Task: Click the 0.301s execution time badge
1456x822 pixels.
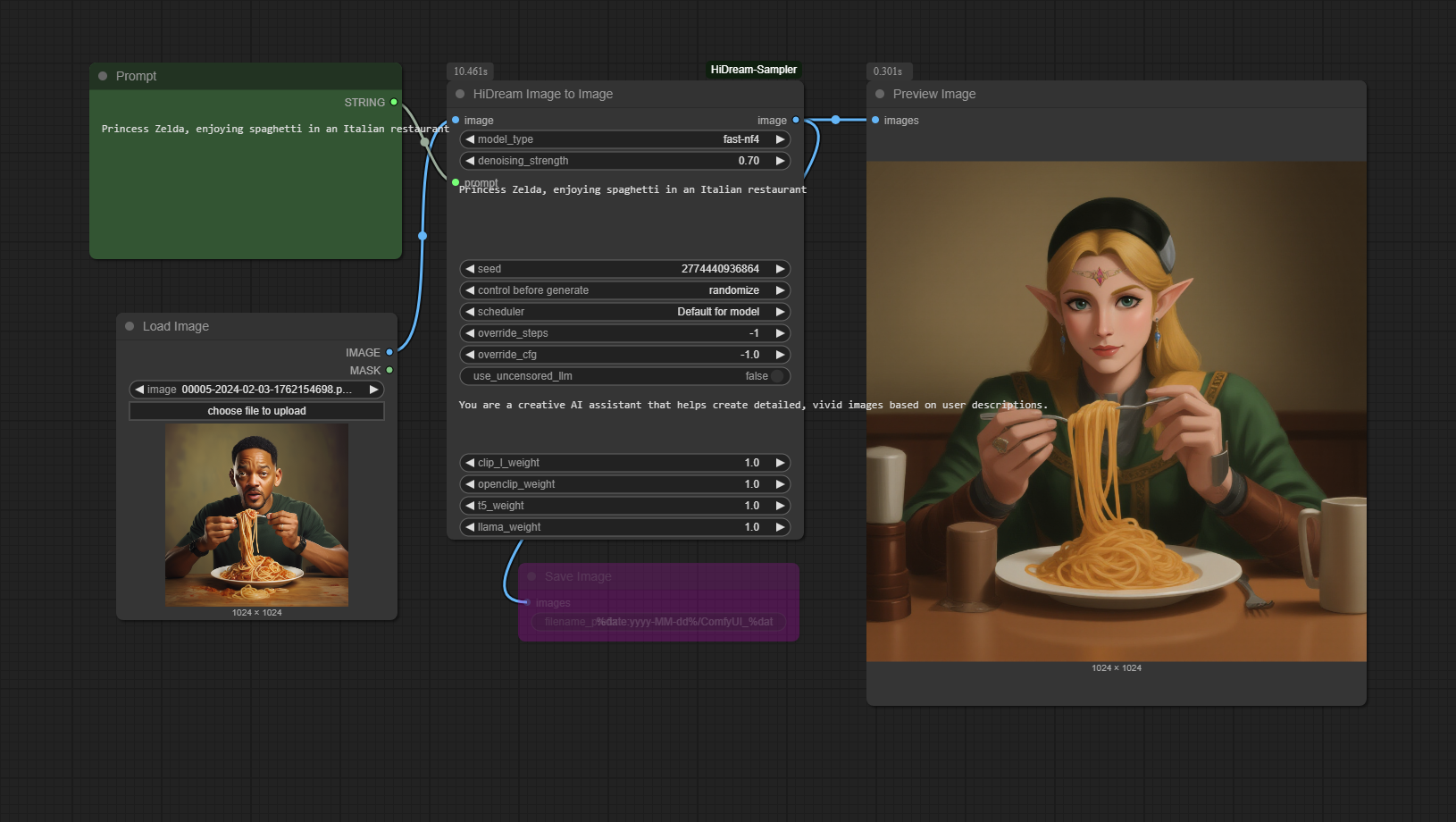Action: 888,71
